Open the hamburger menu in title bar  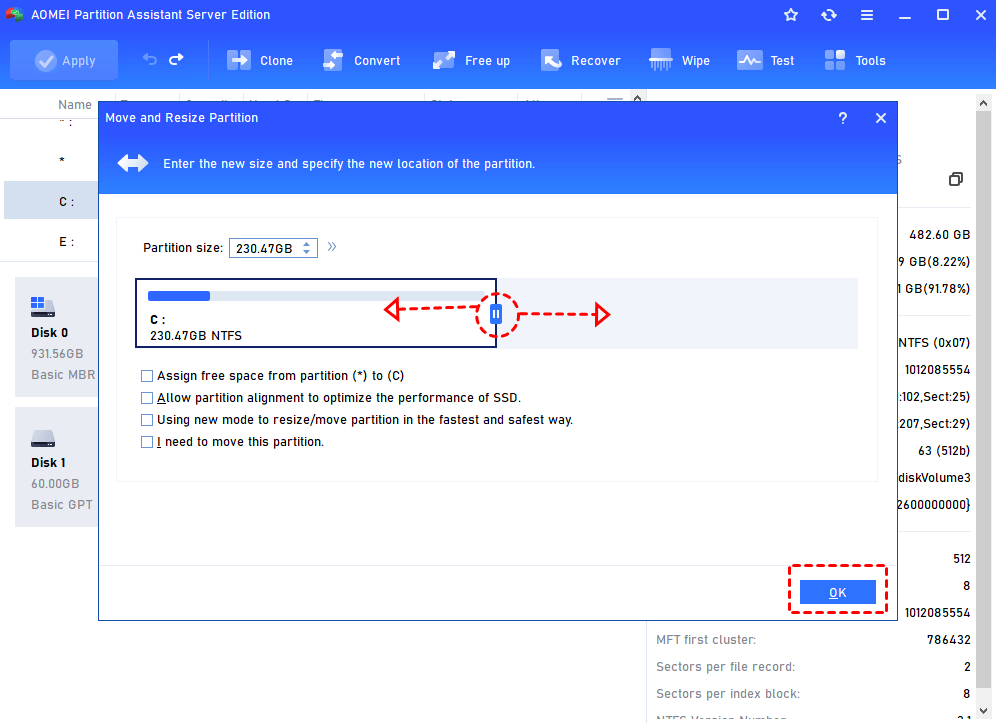(x=867, y=15)
